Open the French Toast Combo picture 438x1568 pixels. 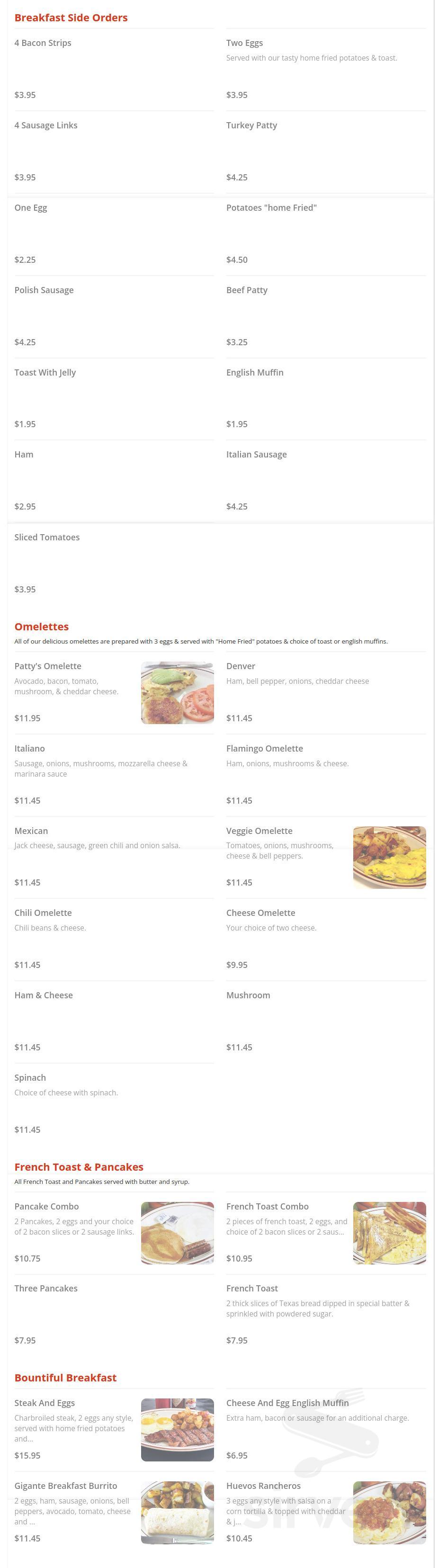click(x=389, y=1233)
